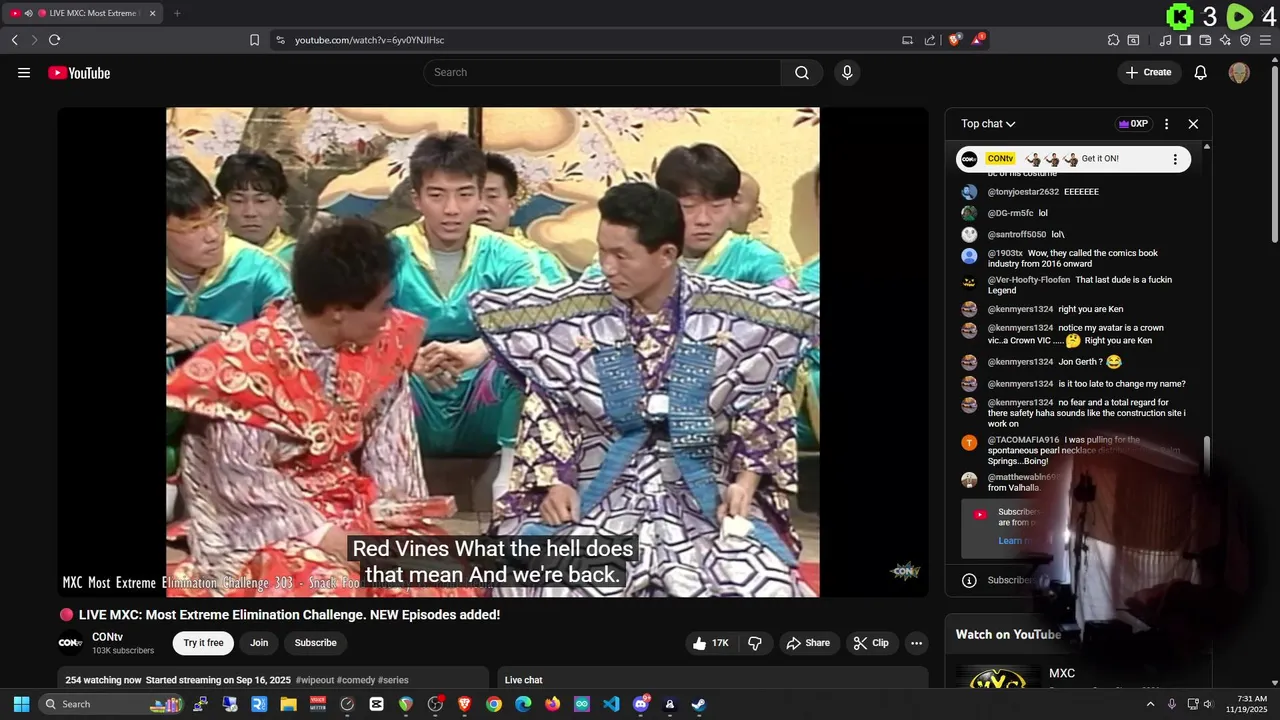Image resolution: width=1280 pixels, height=720 pixels.
Task: Open Brave Shields from the address bar
Action: click(955, 40)
